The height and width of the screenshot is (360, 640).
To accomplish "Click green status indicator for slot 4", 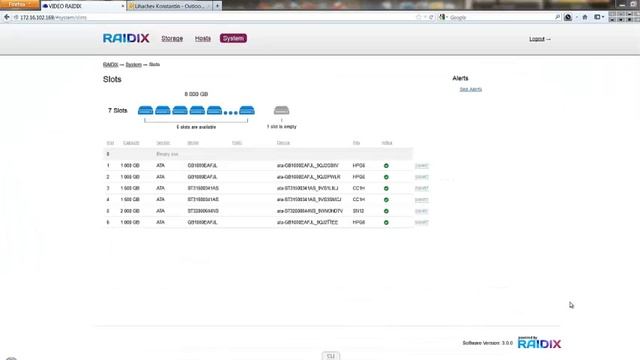I will click(386, 200).
